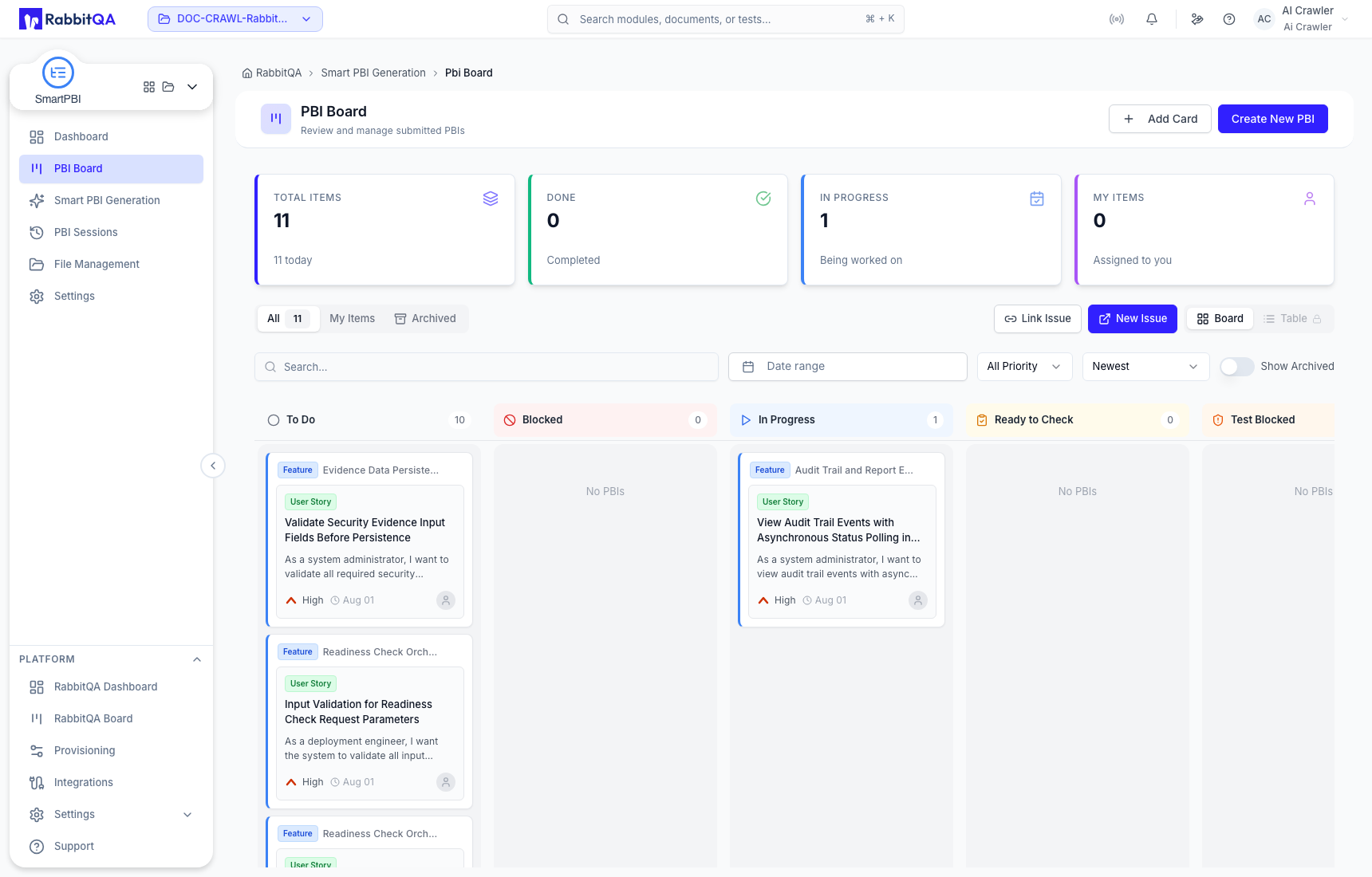
Task: Expand the SmartPBI module switcher chevron
Action: click(x=192, y=87)
